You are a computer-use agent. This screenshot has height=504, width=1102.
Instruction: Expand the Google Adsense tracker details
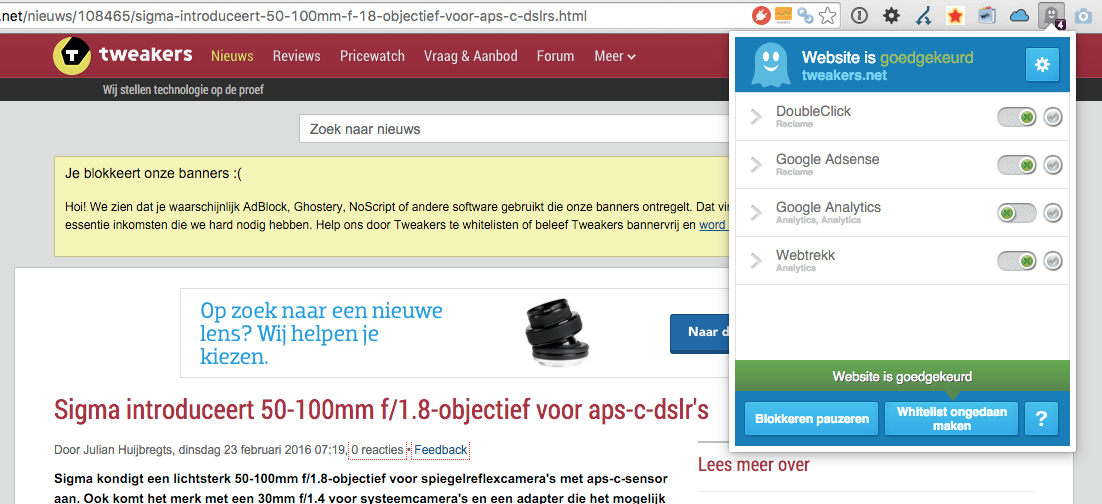coord(756,165)
